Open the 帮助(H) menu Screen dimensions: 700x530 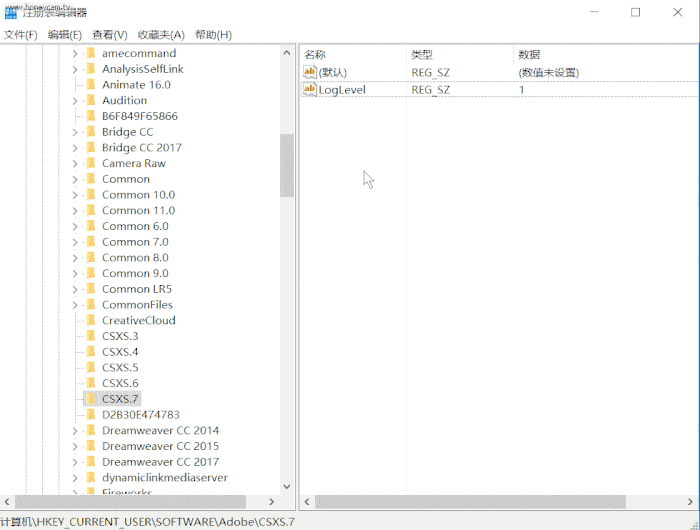pyautogui.click(x=213, y=35)
